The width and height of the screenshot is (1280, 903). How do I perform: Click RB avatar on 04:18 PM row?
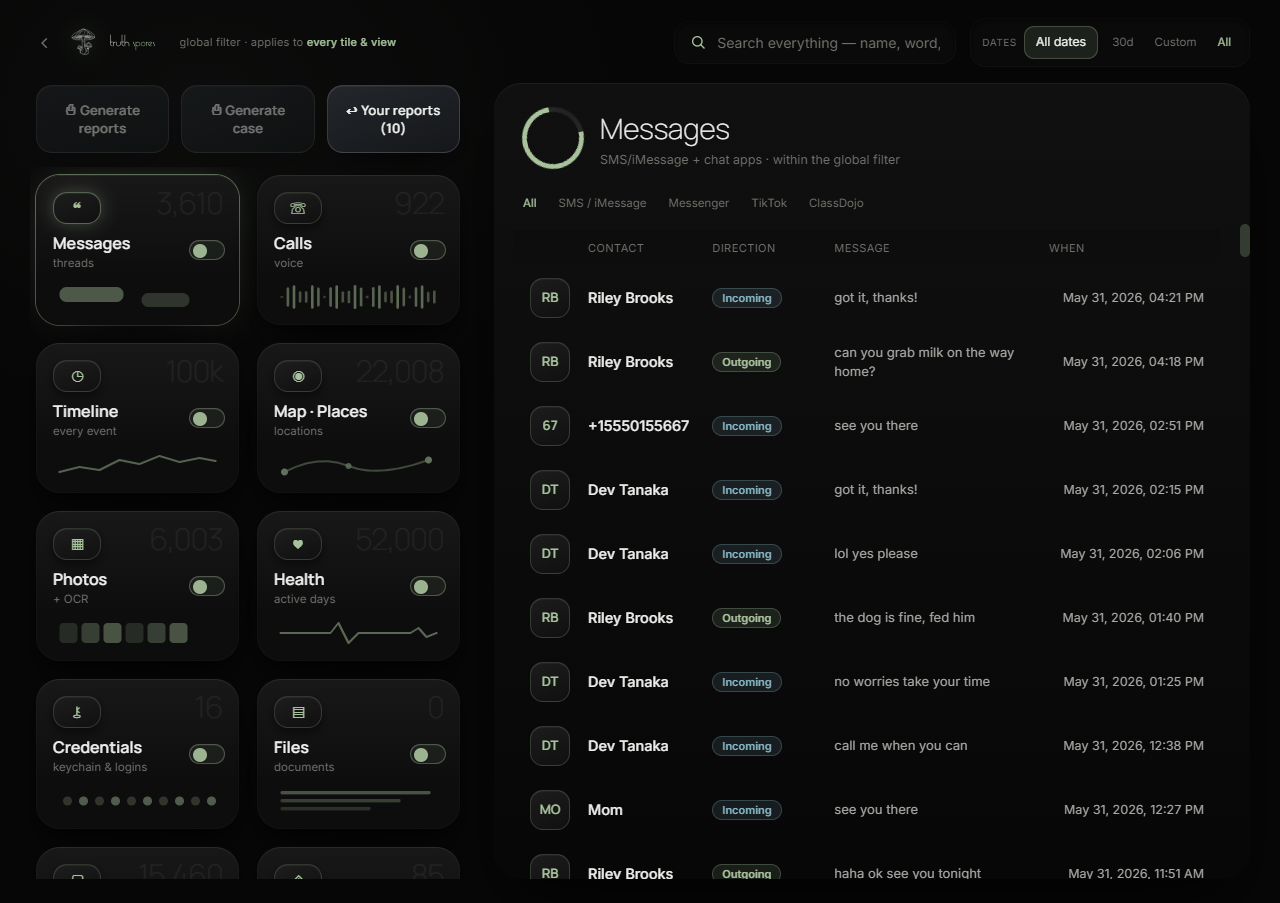[550, 362]
